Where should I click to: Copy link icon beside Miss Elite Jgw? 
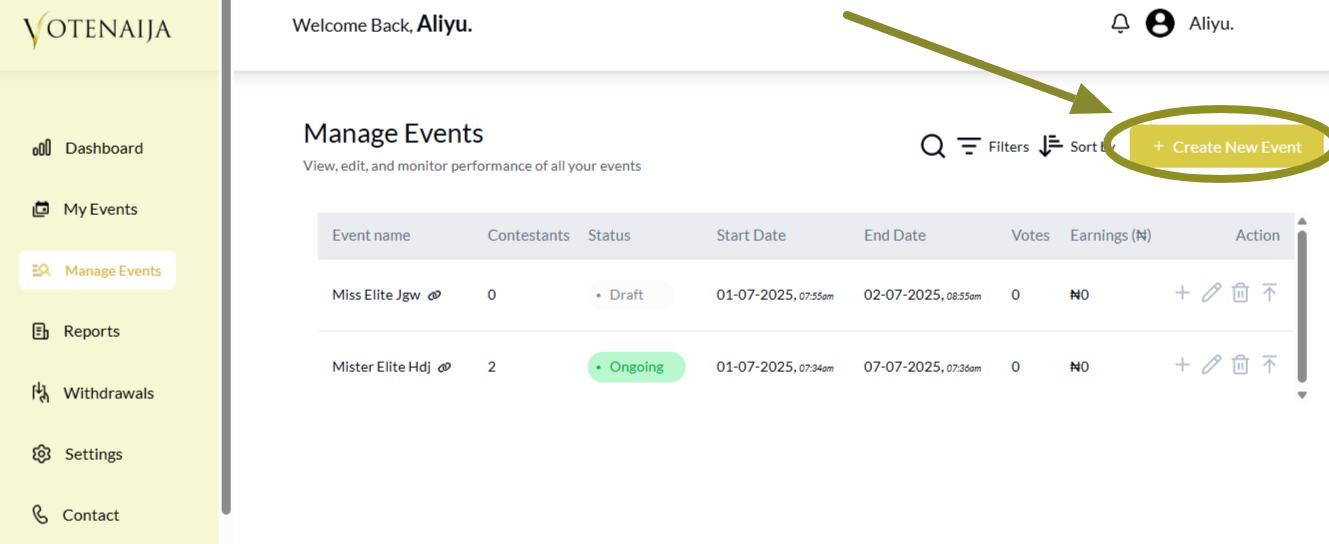pyautogui.click(x=434, y=295)
